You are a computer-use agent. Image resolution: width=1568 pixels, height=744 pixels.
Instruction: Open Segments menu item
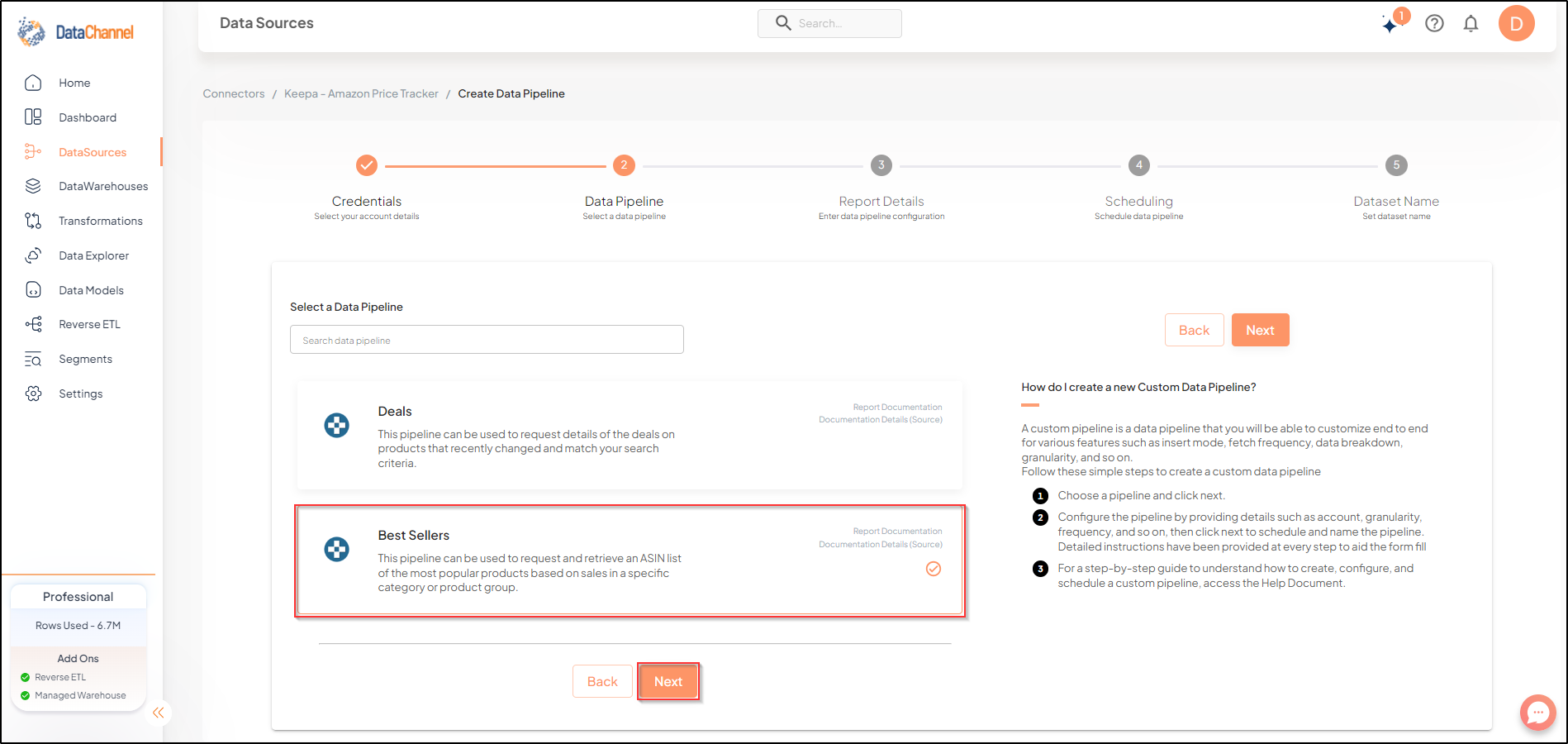tap(85, 359)
